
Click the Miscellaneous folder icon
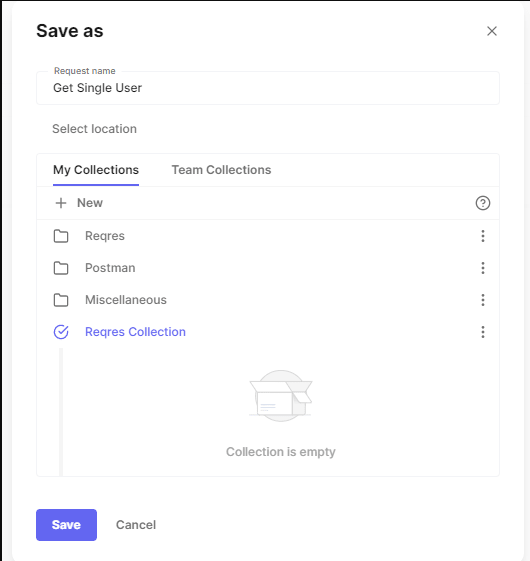pyautogui.click(x=61, y=300)
